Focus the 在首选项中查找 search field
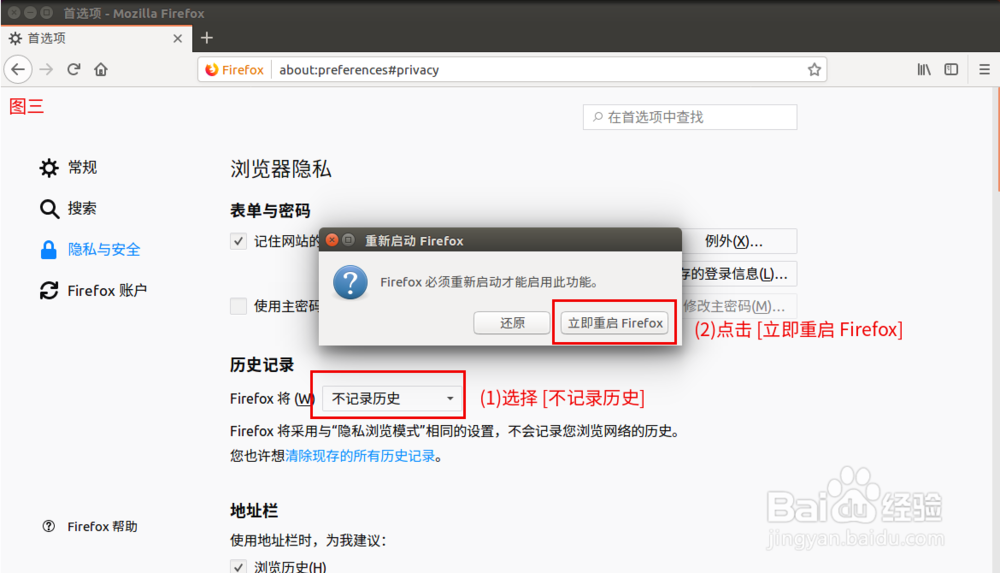1000x573 pixels. click(689, 117)
